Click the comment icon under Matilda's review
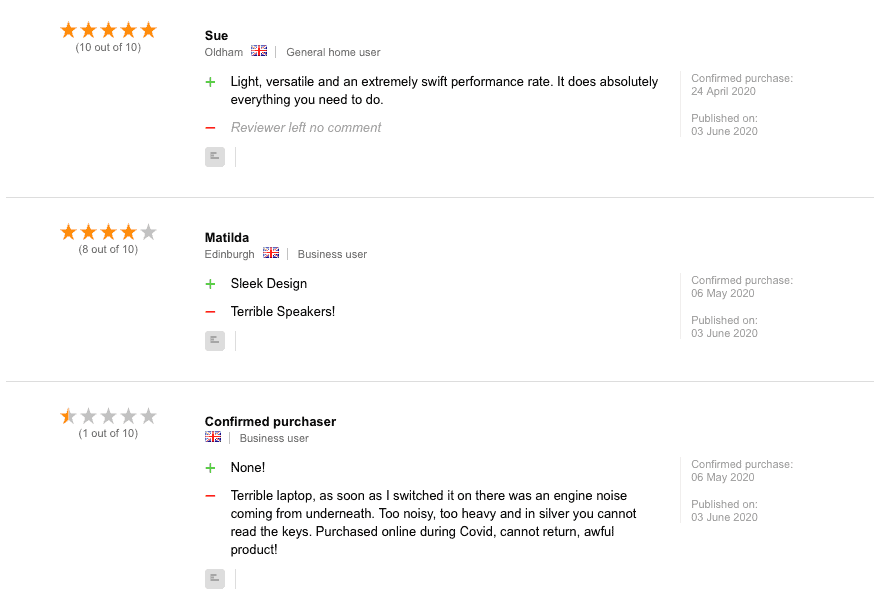This screenshot has width=890, height=599. pos(215,341)
